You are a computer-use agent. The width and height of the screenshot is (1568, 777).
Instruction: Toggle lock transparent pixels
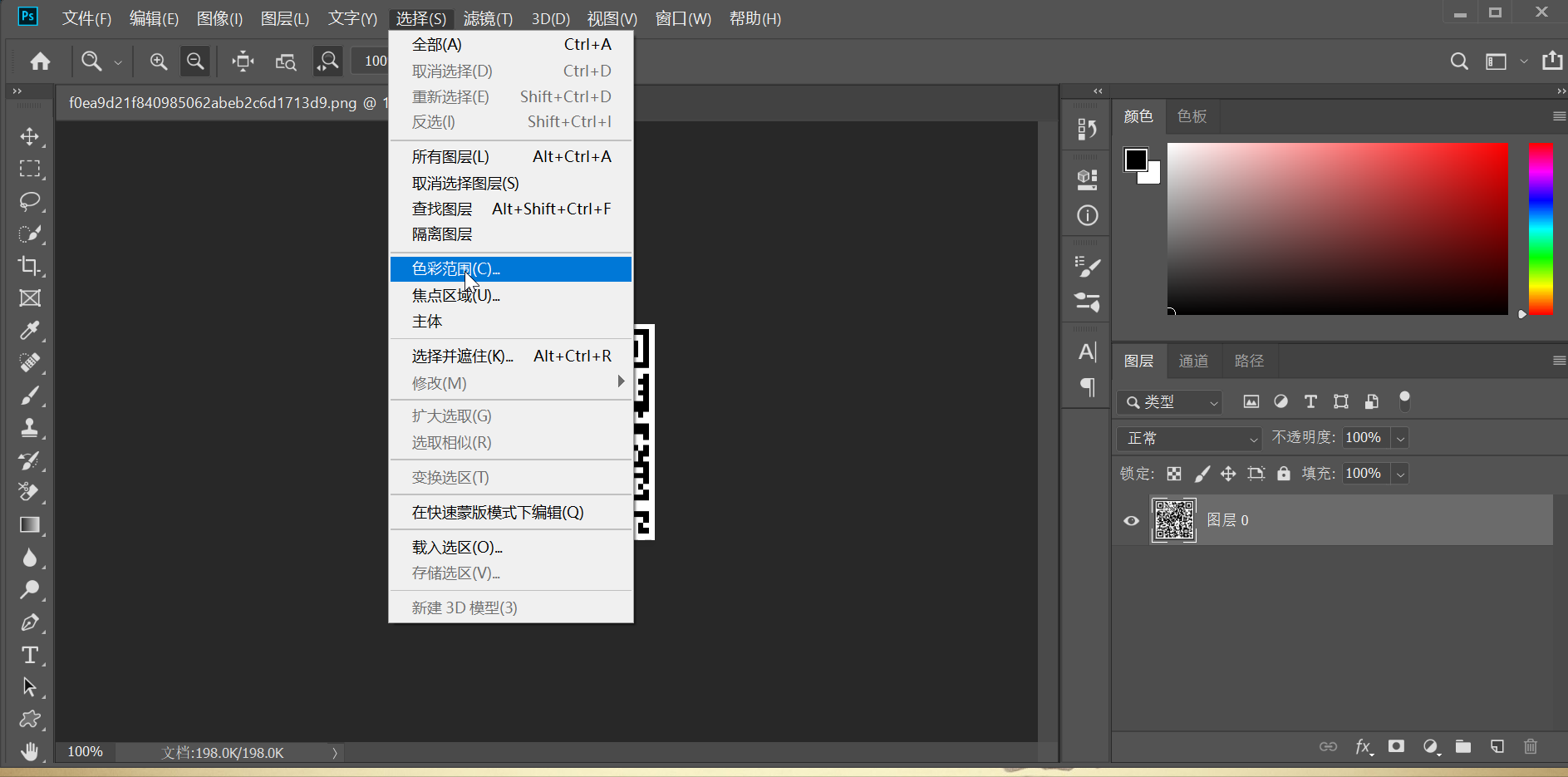pos(1174,474)
